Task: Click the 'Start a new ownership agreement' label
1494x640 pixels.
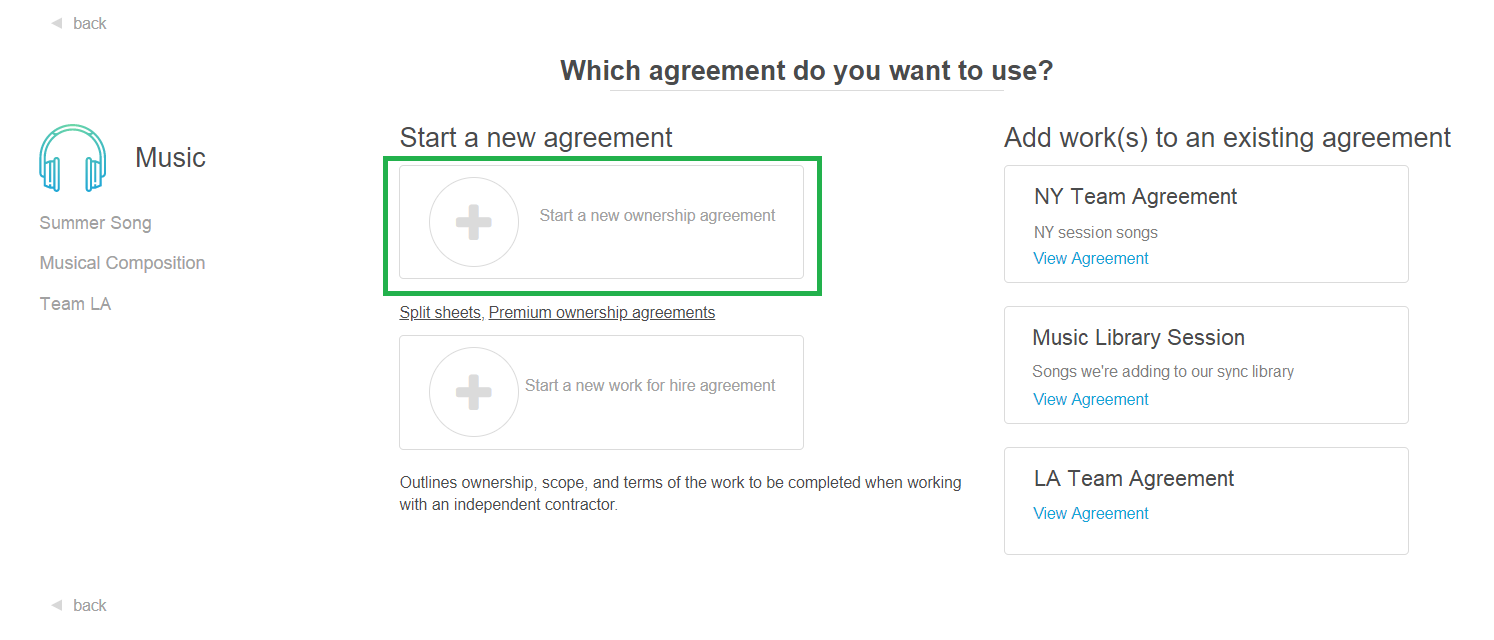Action: (657, 215)
